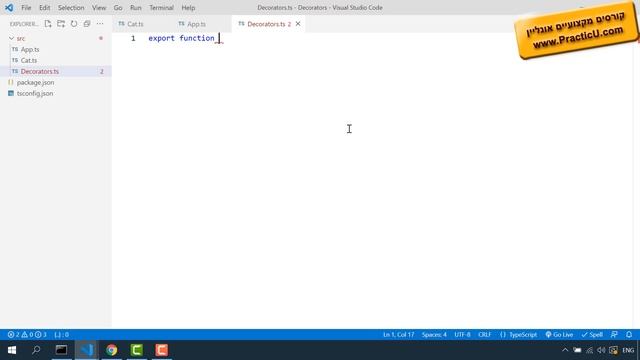Open the Run menu
The height and width of the screenshot is (360, 640).
(x=136, y=8)
